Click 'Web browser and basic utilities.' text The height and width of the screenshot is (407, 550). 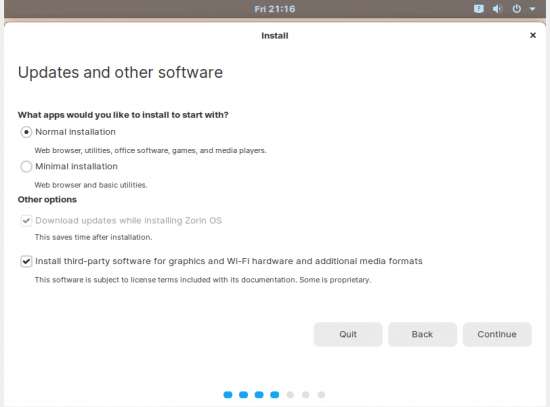point(91,185)
